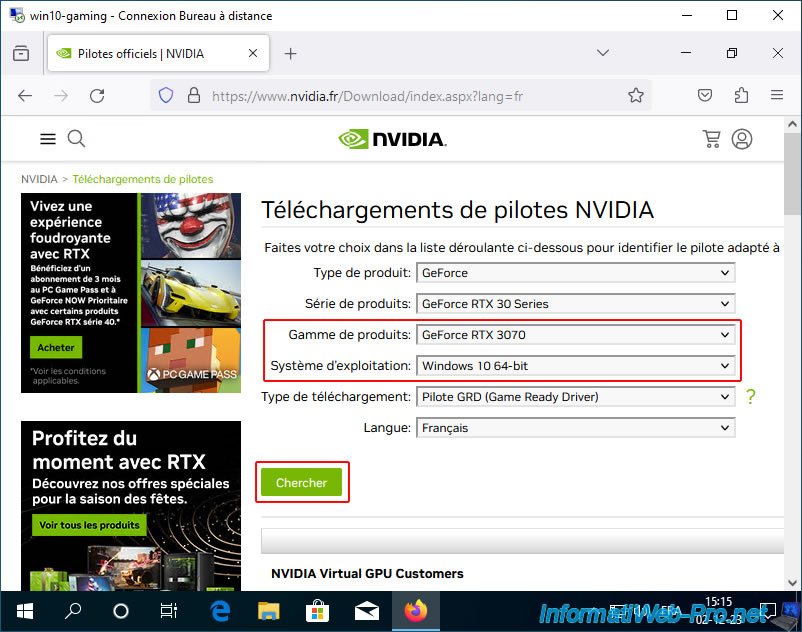Image resolution: width=802 pixels, height=632 pixels.
Task: Open the tracking protection shield icon
Action: (166, 95)
